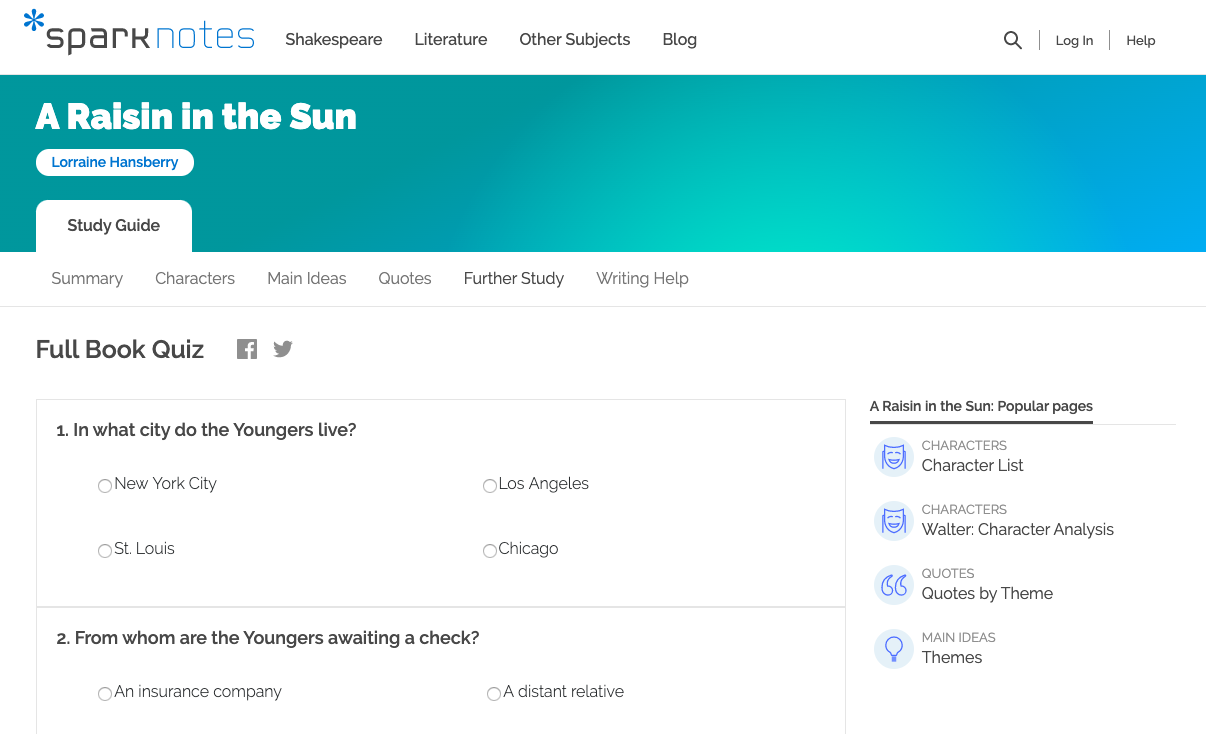Pick St. Louis for question one
The height and width of the screenshot is (734, 1206).
click(x=104, y=550)
